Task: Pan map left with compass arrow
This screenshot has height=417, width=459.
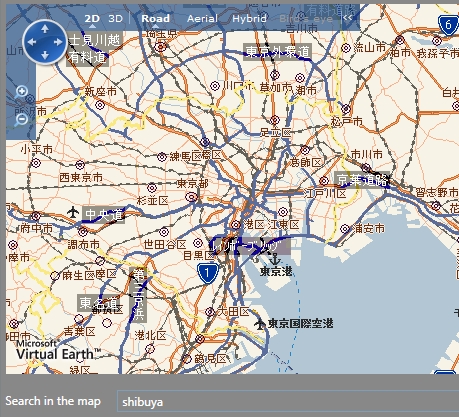Action: click(32, 42)
